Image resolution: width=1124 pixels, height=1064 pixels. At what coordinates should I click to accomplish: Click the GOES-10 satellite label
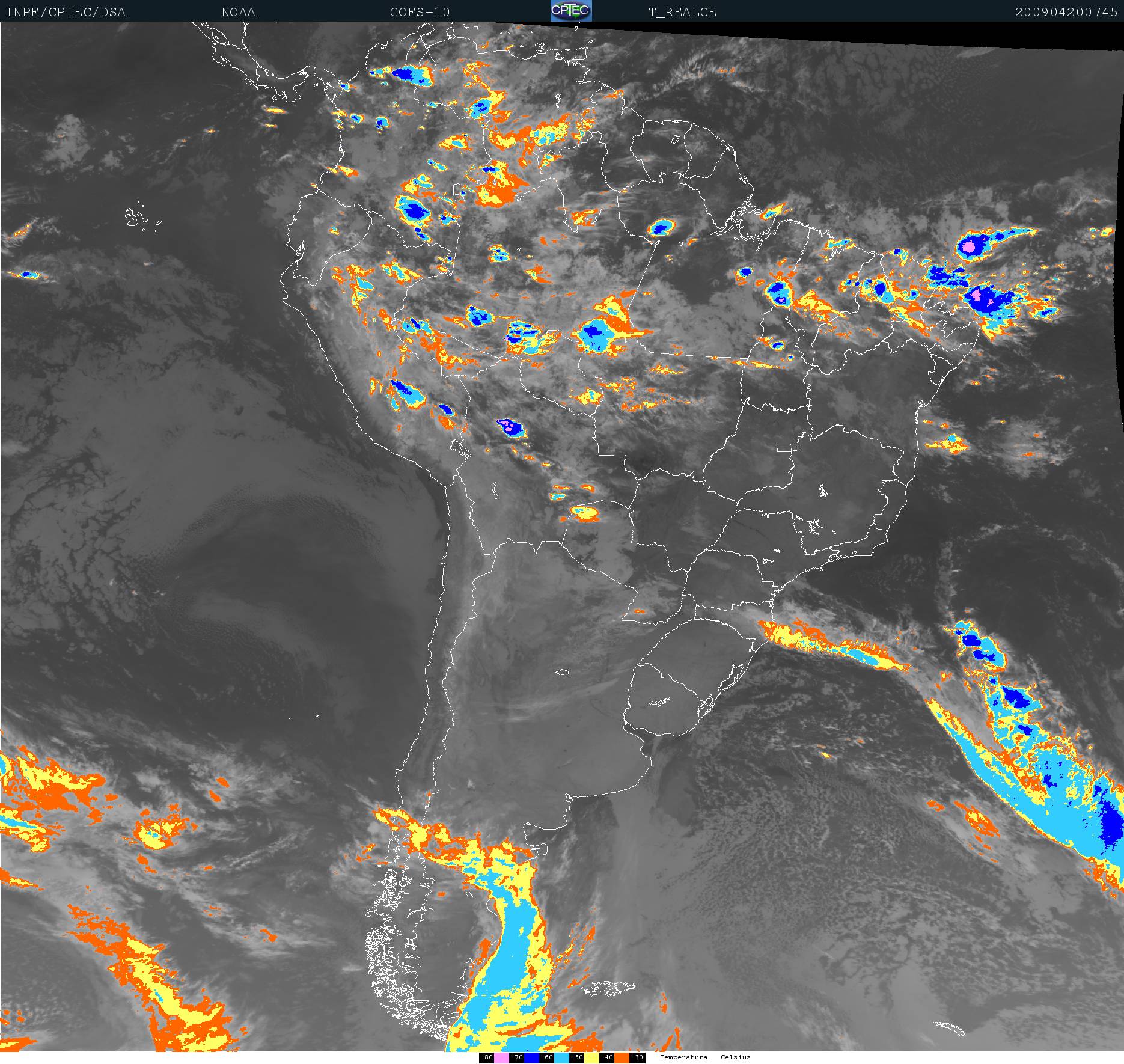pos(420,12)
